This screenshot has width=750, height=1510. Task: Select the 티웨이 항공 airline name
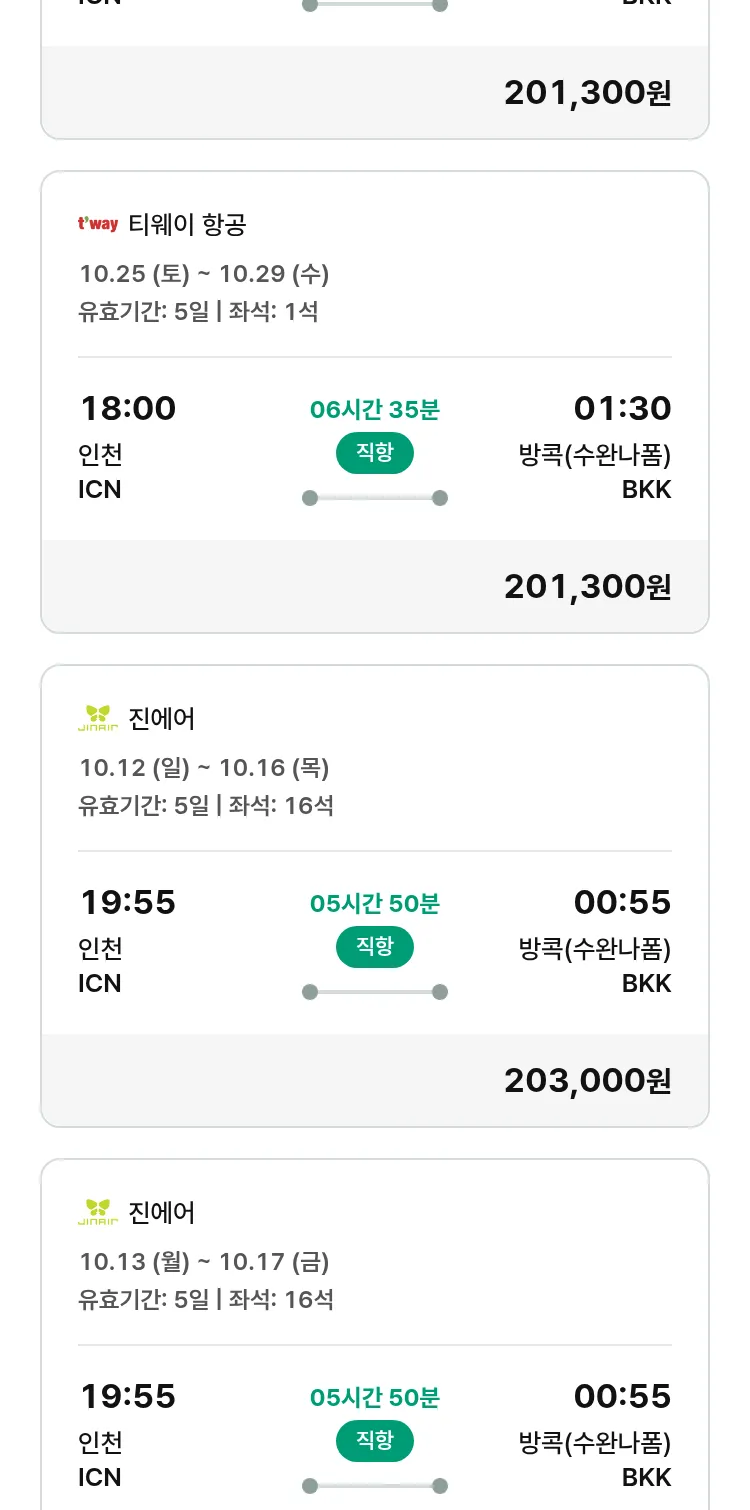tap(187, 225)
